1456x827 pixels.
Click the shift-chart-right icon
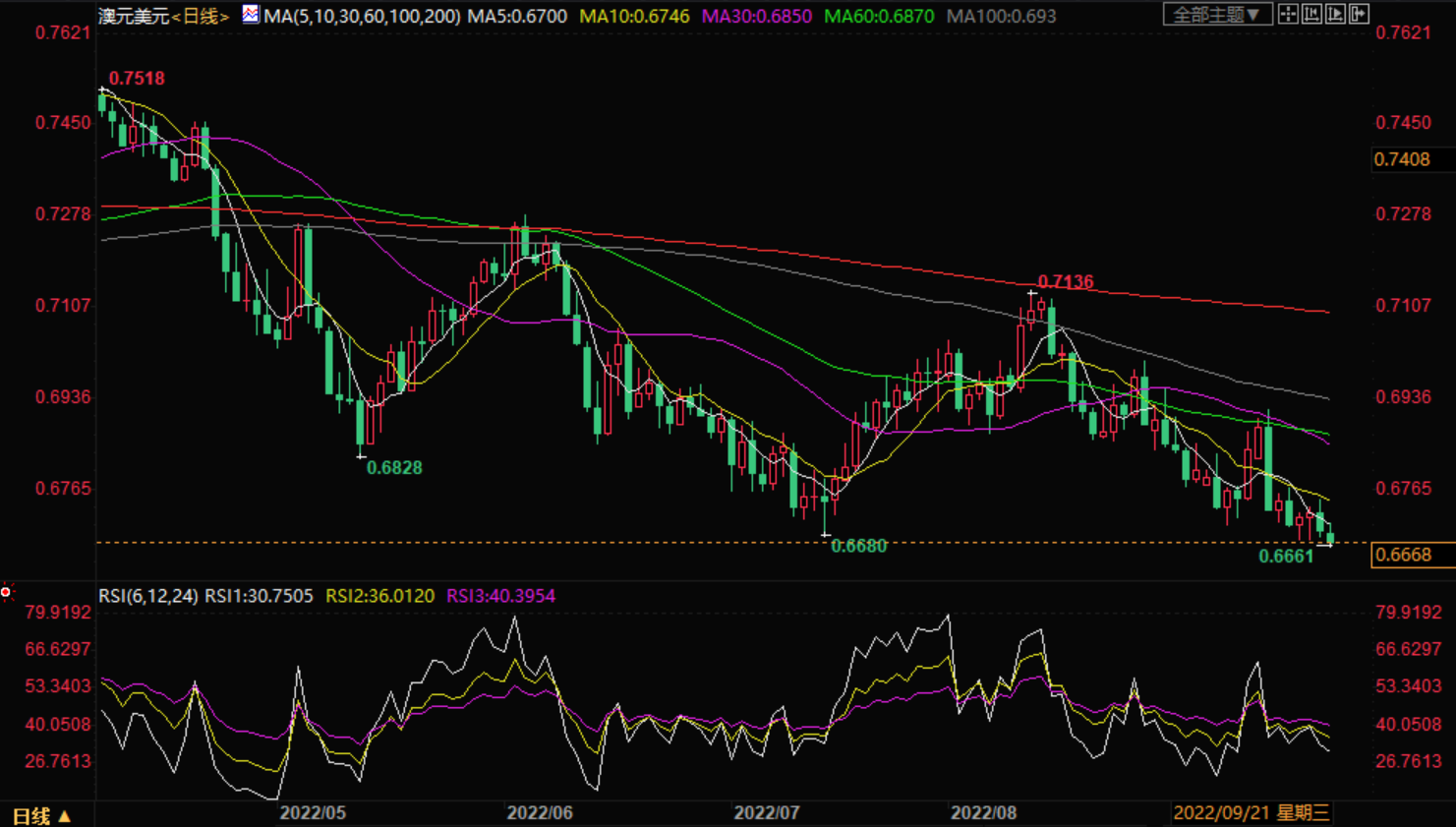(1359, 14)
